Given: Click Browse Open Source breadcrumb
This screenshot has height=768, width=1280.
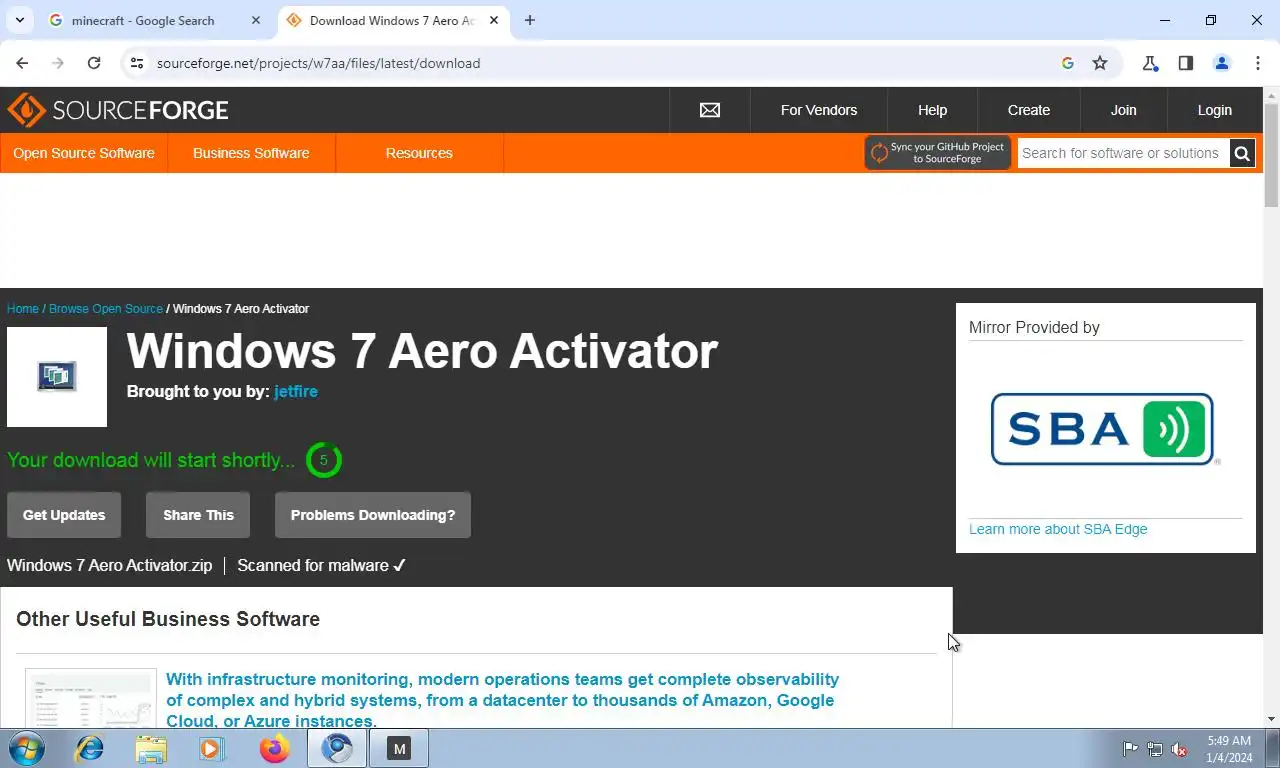Looking at the screenshot, I should pos(106,309).
